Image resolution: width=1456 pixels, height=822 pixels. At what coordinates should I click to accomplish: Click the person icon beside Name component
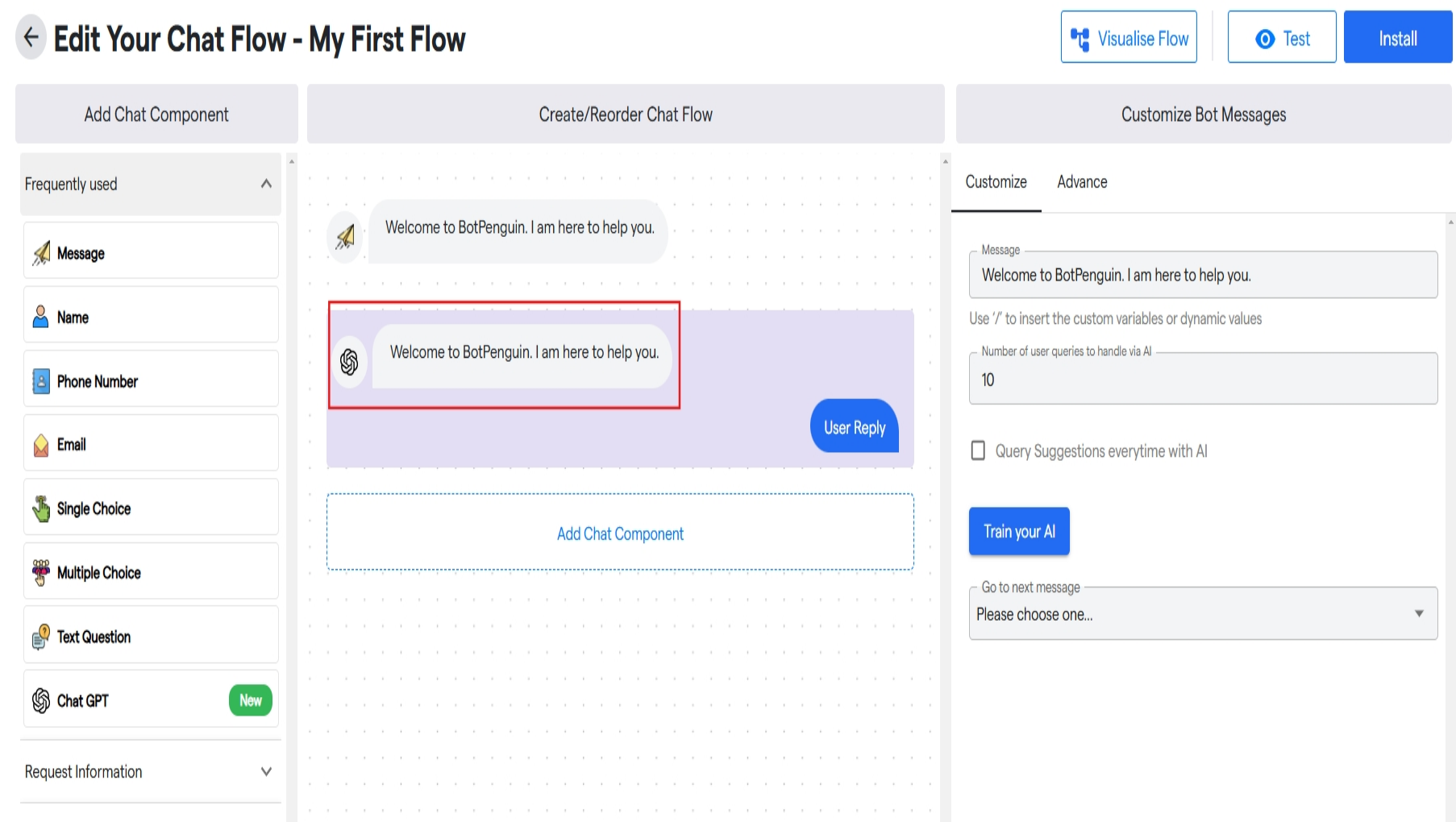click(40, 317)
